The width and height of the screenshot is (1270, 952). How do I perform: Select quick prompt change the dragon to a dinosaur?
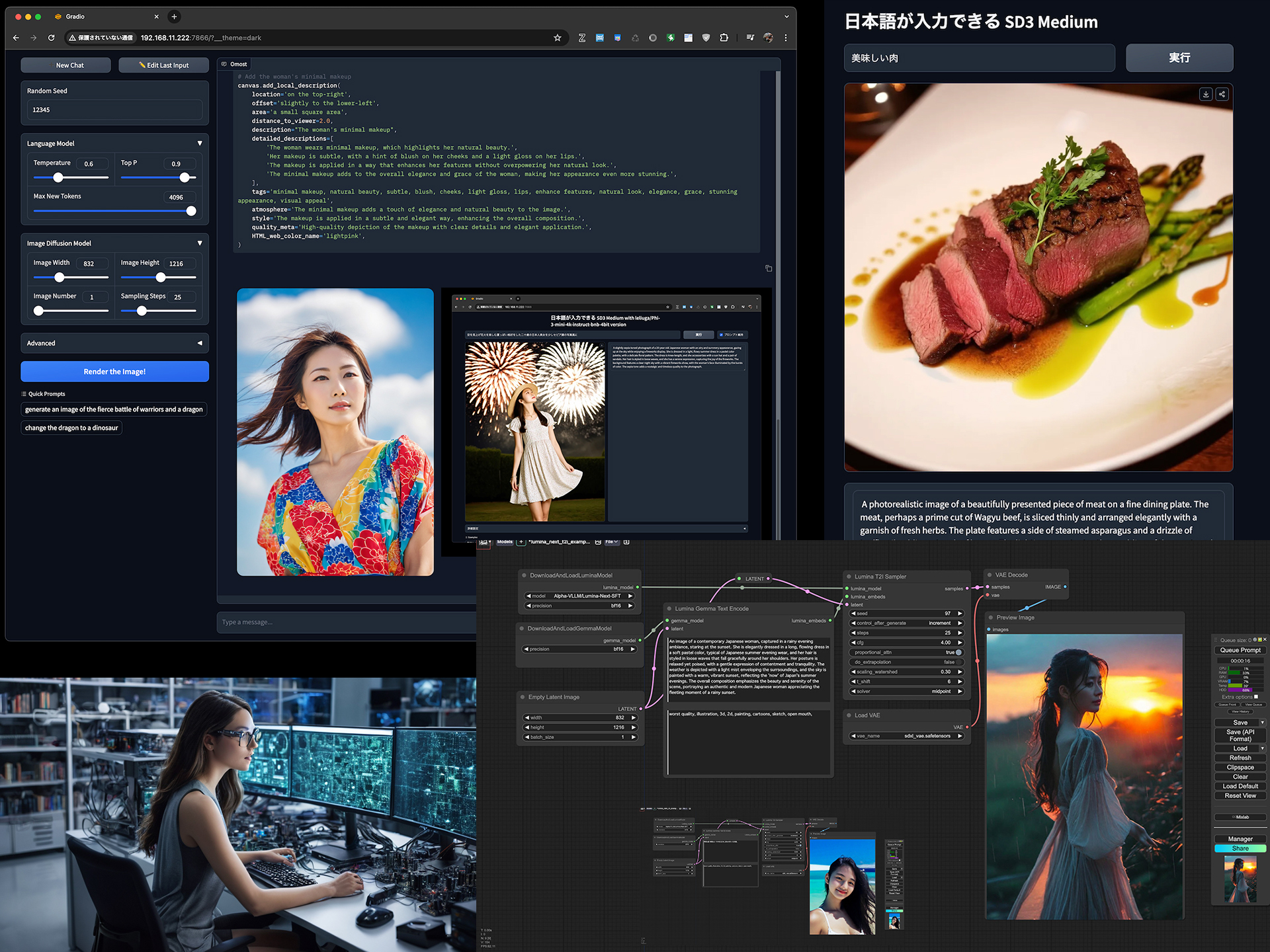pos(71,428)
